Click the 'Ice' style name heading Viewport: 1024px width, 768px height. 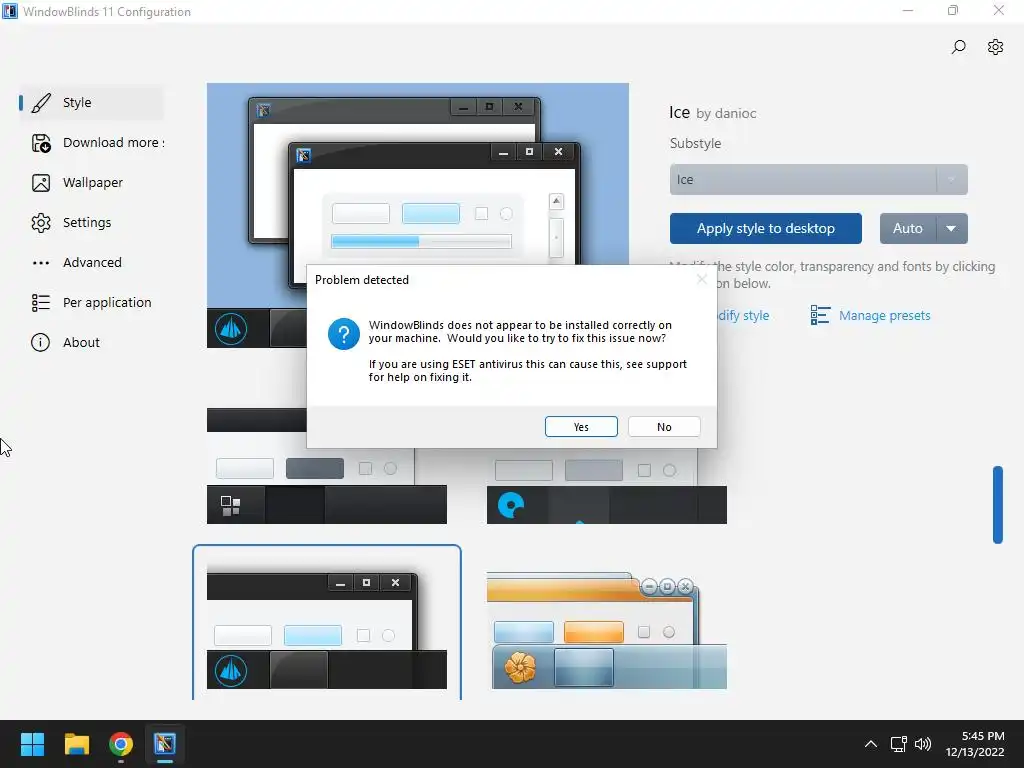pyautogui.click(x=679, y=112)
